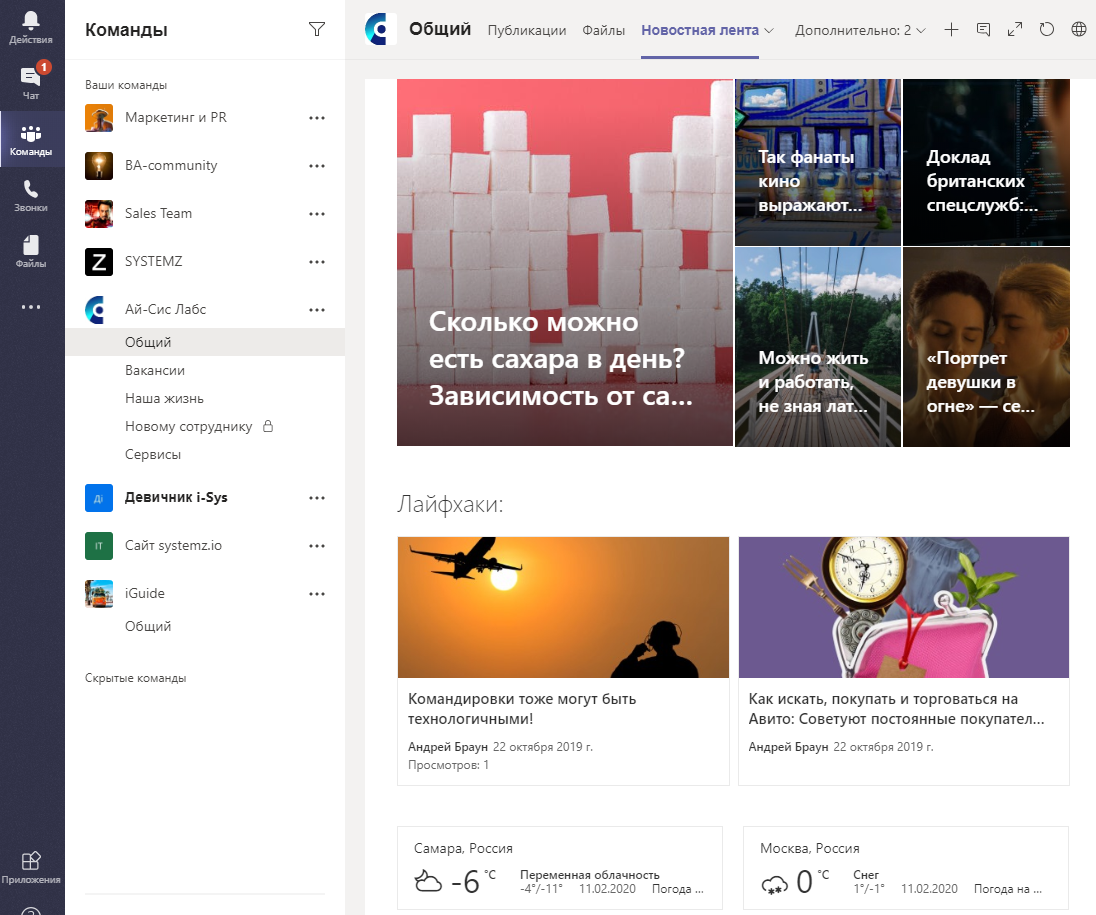Open the Файлы section in the sidebar
Image resolution: width=1096 pixels, height=915 pixels.
click(28, 245)
